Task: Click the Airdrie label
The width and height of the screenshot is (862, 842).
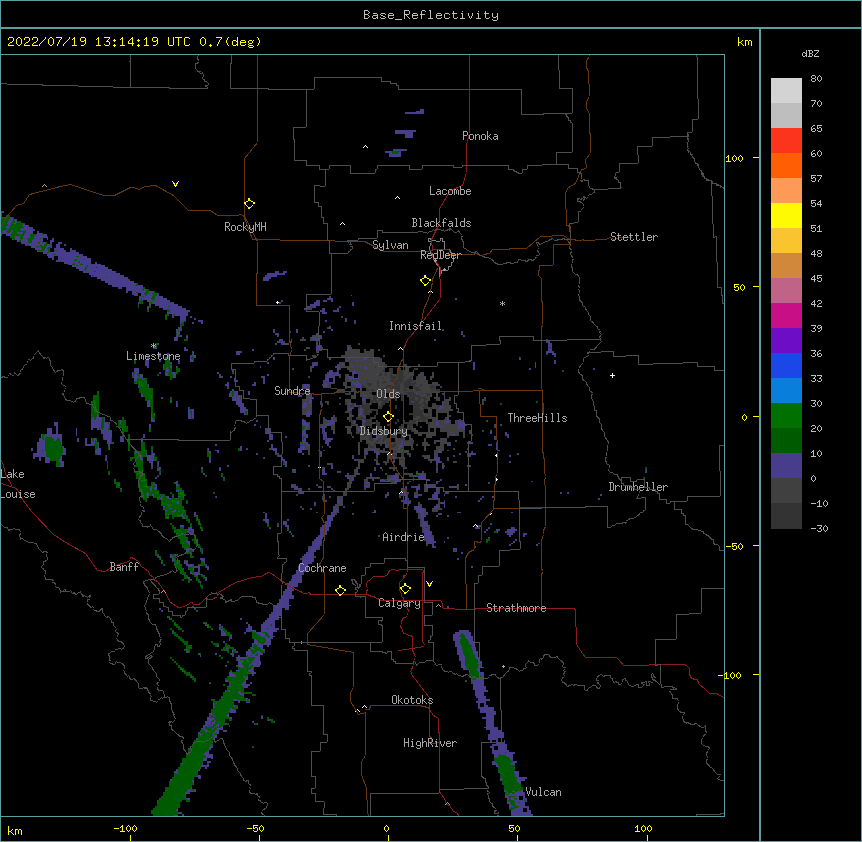Action: 403,537
